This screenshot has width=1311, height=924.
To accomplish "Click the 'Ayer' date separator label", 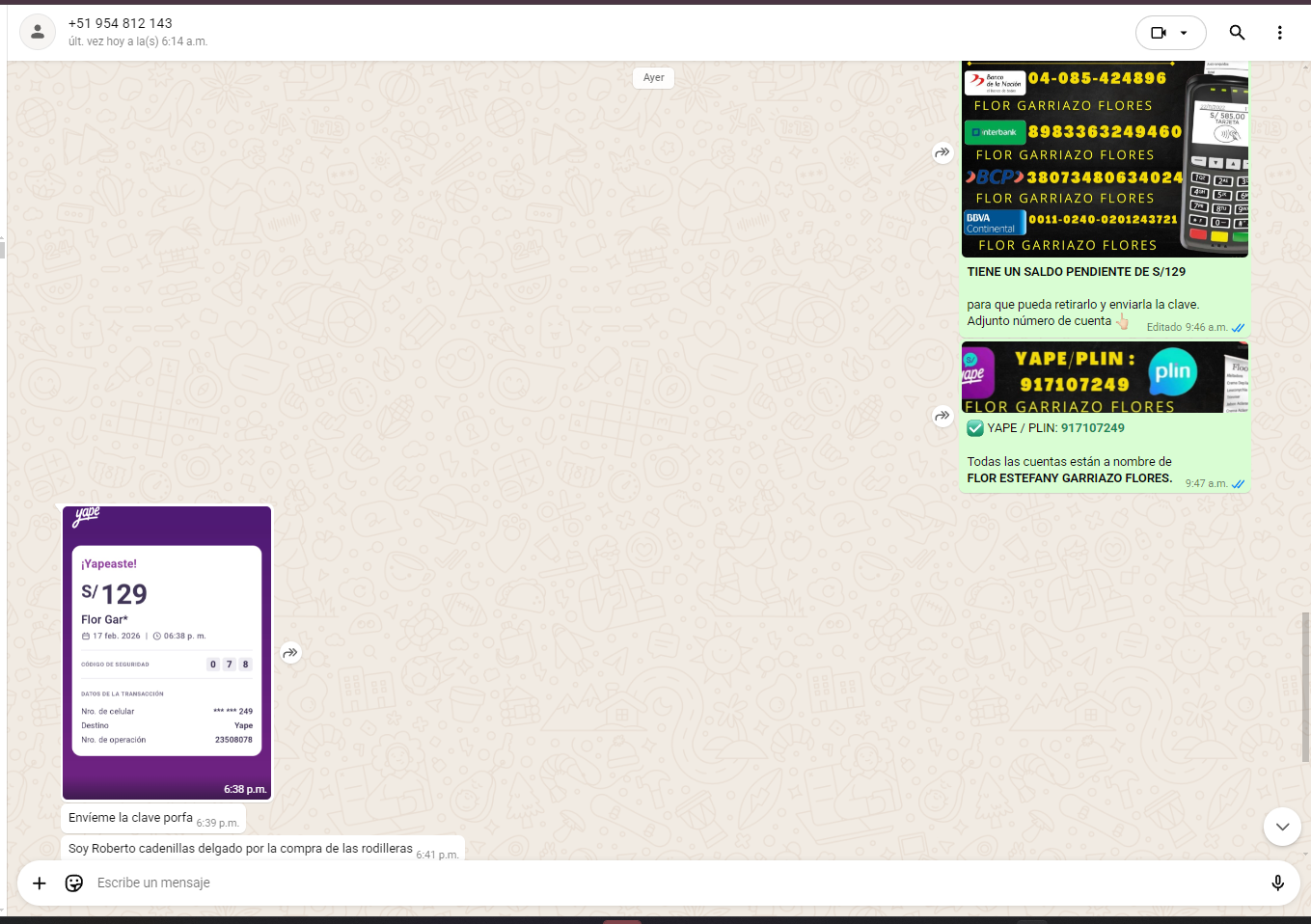I will click(x=654, y=78).
